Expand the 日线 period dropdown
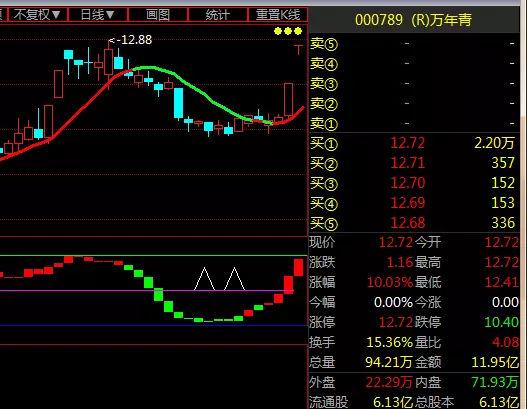The height and width of the screenshot is (409, 527). pos(97,15)
